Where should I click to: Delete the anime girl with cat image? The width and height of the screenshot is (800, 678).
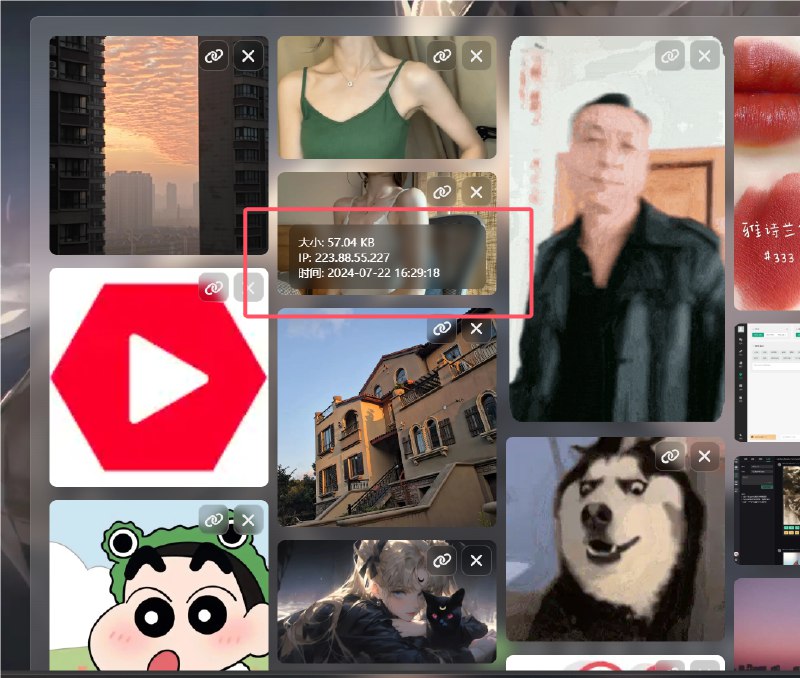475,560
